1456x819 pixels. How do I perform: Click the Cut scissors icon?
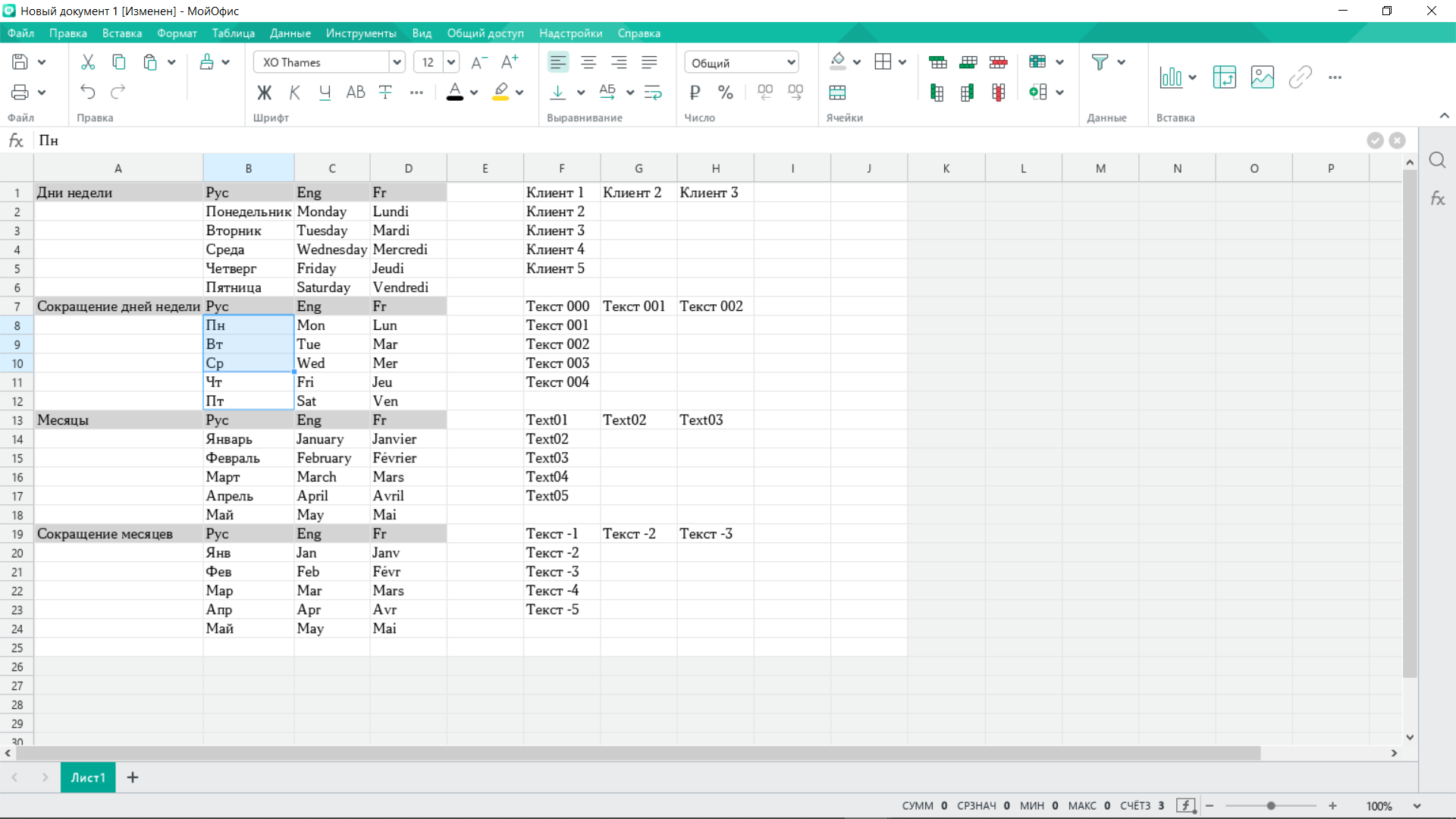tap(88, 62)
